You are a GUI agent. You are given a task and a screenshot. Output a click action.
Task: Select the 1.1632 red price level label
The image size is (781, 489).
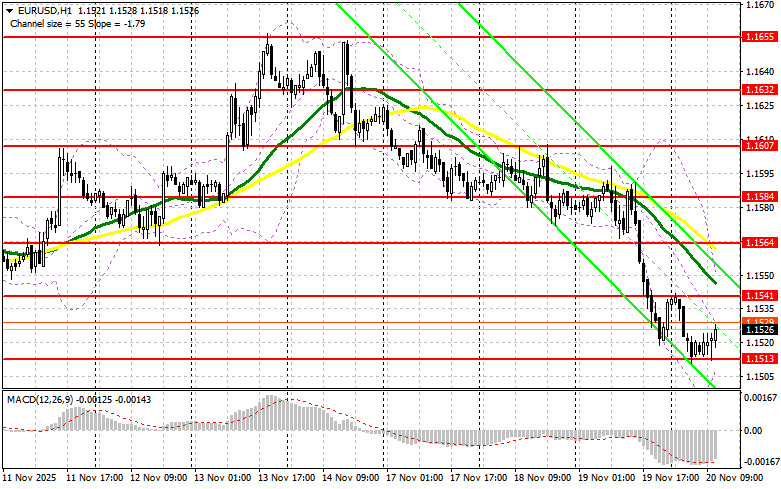click(x=760, y=90)
